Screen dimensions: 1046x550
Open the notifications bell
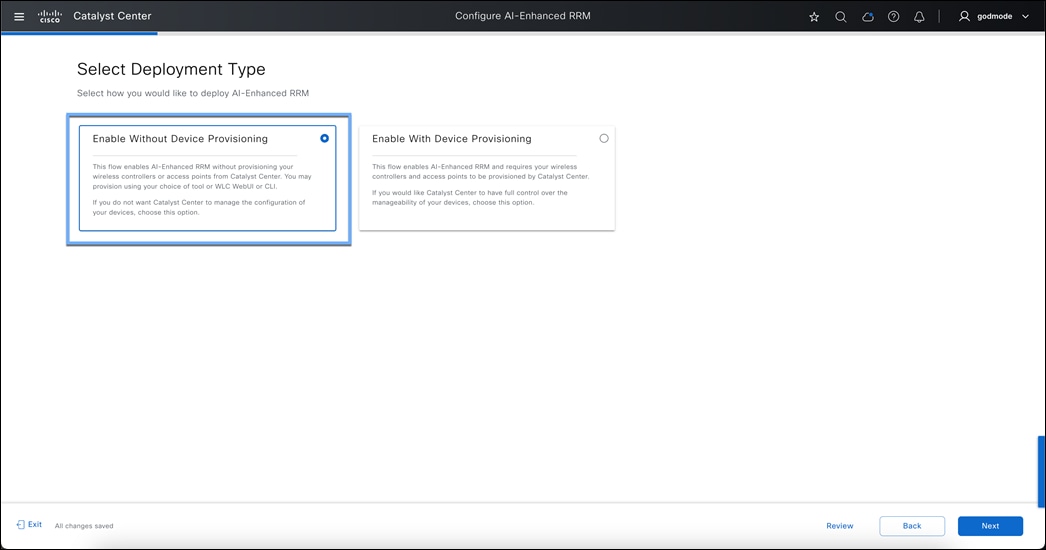coord(919,17)
